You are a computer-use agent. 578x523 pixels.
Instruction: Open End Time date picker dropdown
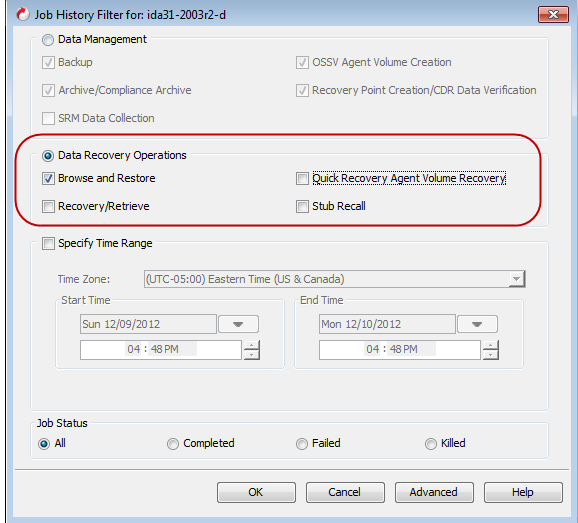[x=477, y=324]
